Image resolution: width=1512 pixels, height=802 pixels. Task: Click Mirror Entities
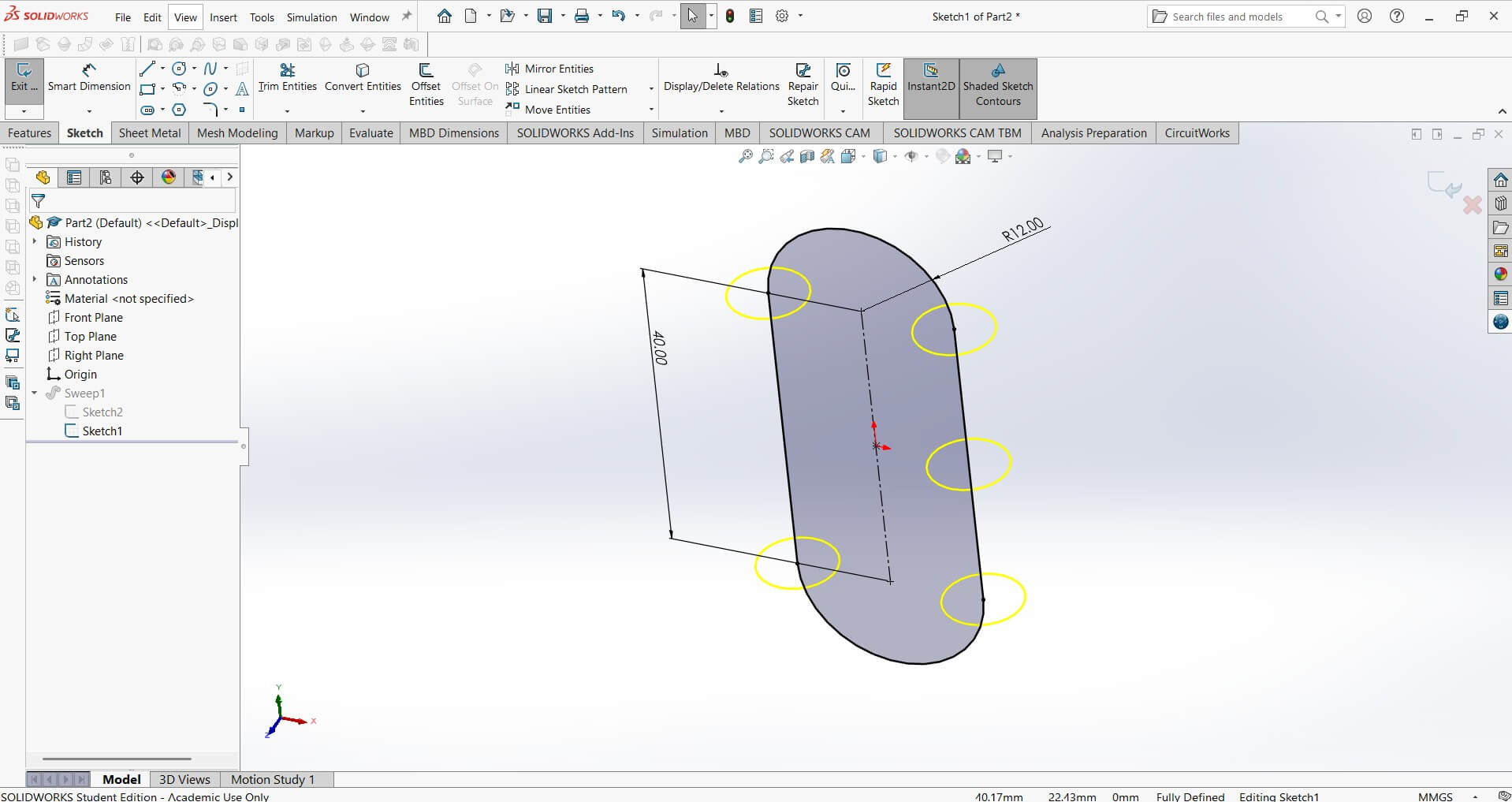coord(549,69)
